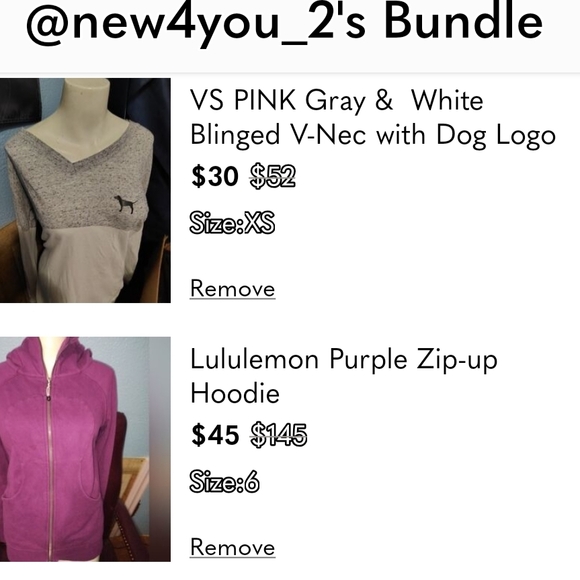
Task: Click the crossed-out $52 original price
Action: 273,176
